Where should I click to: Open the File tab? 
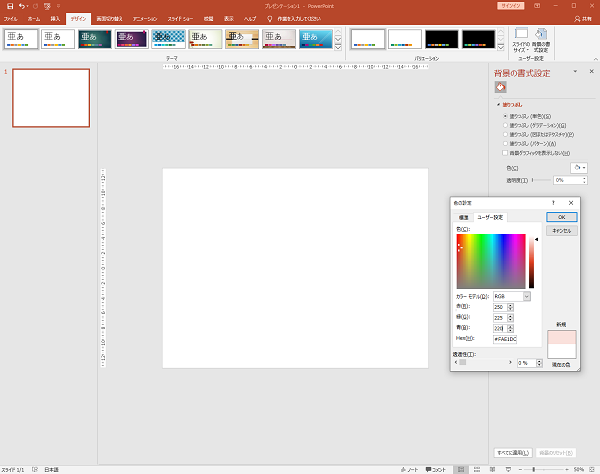(10, 19)
